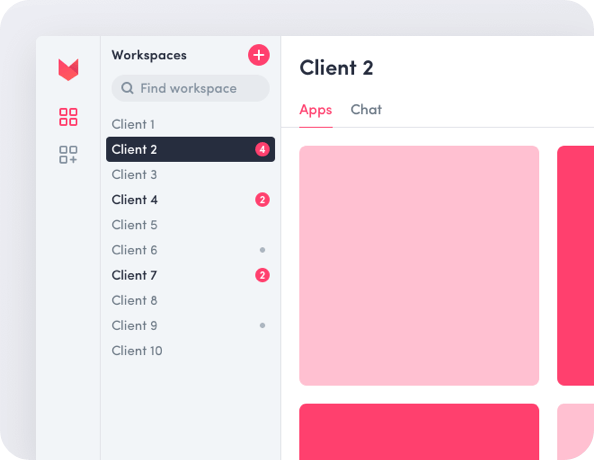Select the highlighted Client 2 workspace

pos(191,149)
